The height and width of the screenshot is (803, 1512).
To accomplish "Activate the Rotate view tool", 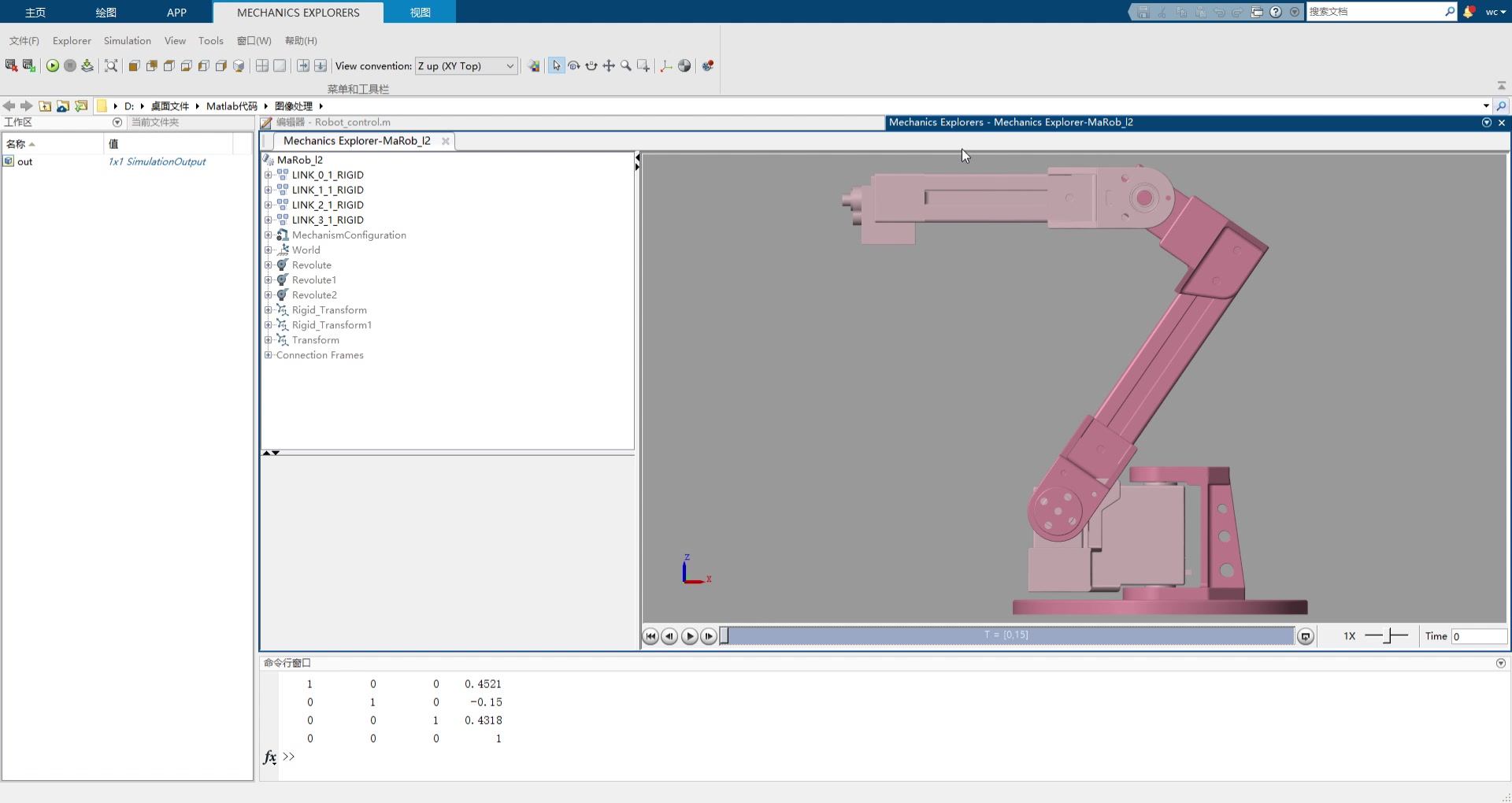I will [574, 66].
